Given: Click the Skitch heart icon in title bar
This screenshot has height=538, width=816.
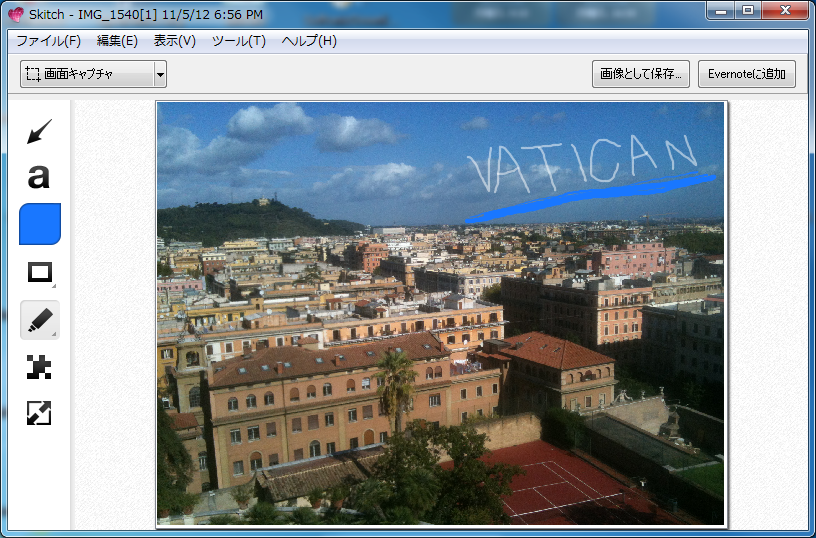Looking at the screenshot, I should (x=16, y=15).
